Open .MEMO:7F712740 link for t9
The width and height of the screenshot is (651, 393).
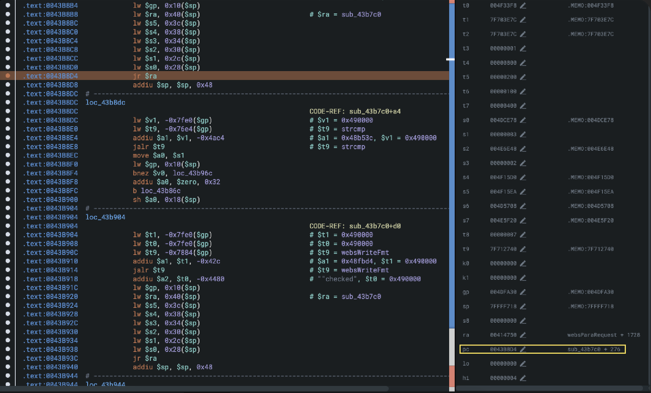(x=591, y=249)
